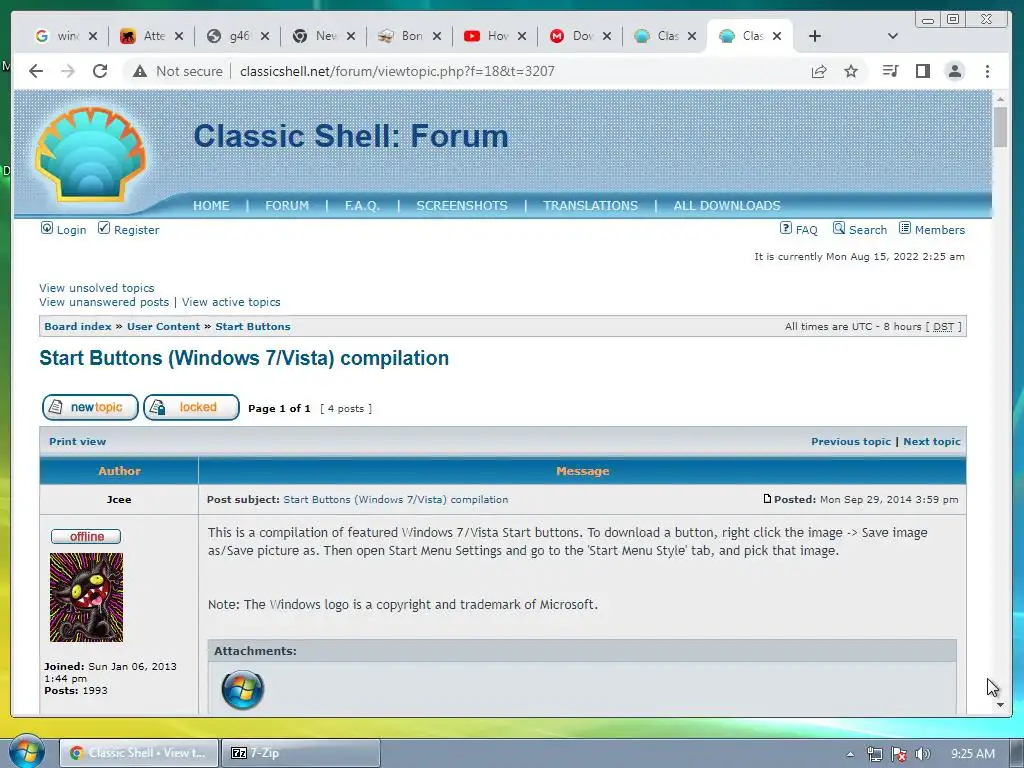Open a new tab with the plus button
The image size is (1024, 768).
(814, 36)
